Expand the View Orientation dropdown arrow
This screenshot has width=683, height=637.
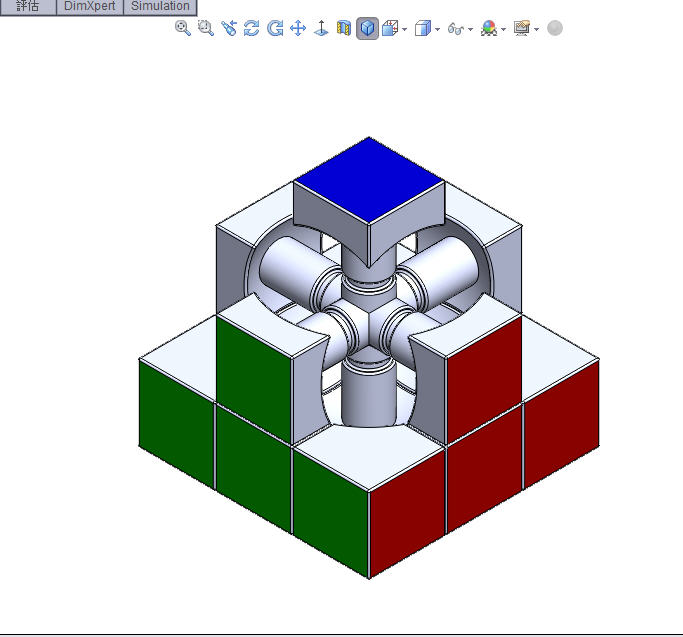click(x=405, y=30)
